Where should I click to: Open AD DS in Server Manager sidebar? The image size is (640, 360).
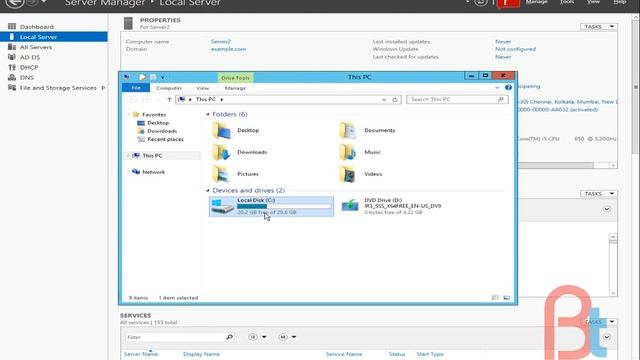coord(30,57)
